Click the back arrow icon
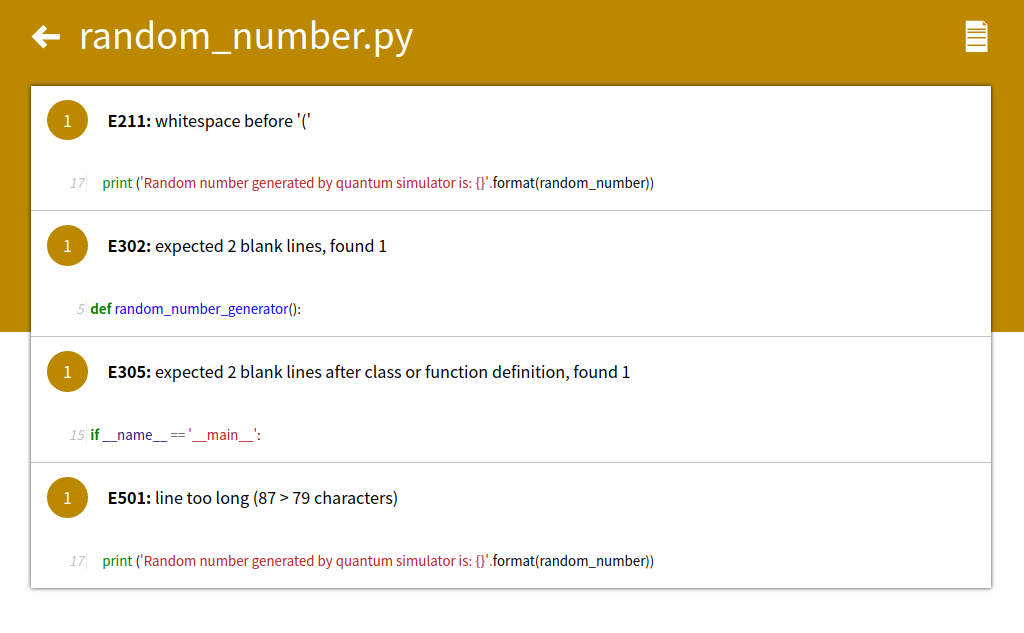This screenshot has height=633, width=1024. point(46,37)
